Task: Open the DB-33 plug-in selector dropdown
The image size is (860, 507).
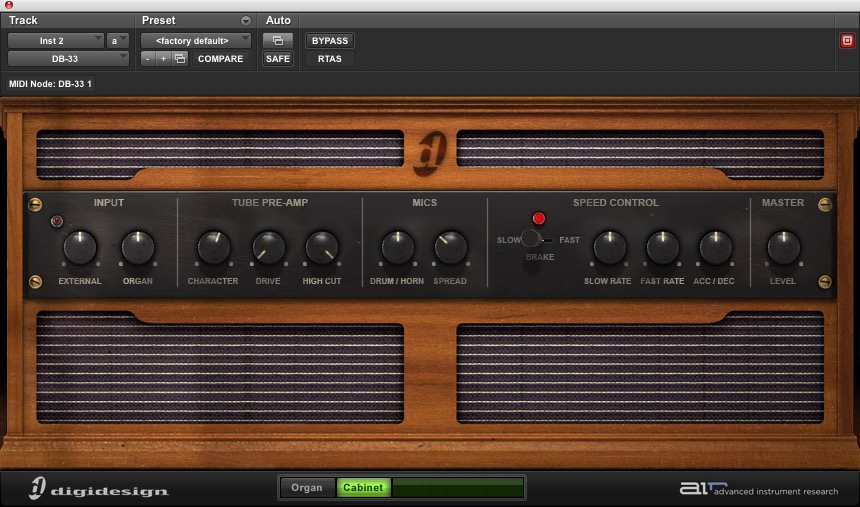Action: point(68,59)
